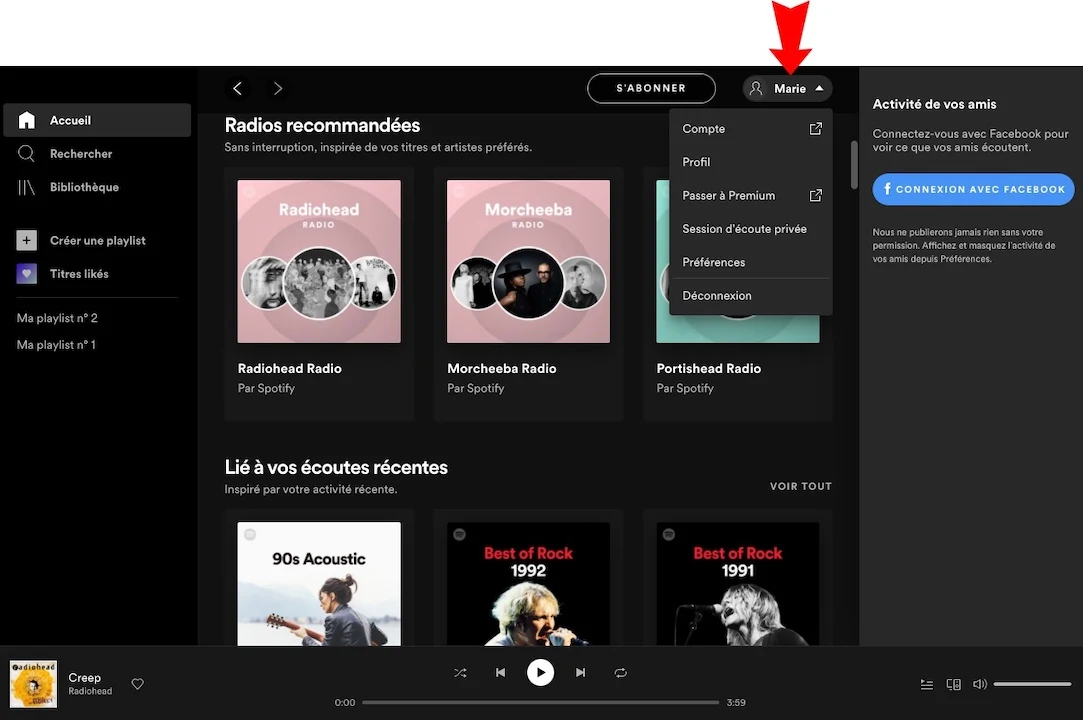Screen dimensions: 1083x720
Task: Click the S'ABONNER button
Action: pyautogui.click(x=651, y=88)
